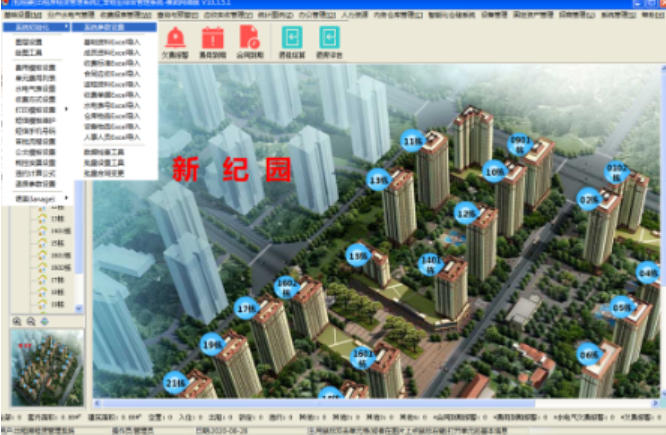This screenshot has width=666, height=435.
Task: Open the 办公管理 menu in the menu bar
Action: [316, 15]
